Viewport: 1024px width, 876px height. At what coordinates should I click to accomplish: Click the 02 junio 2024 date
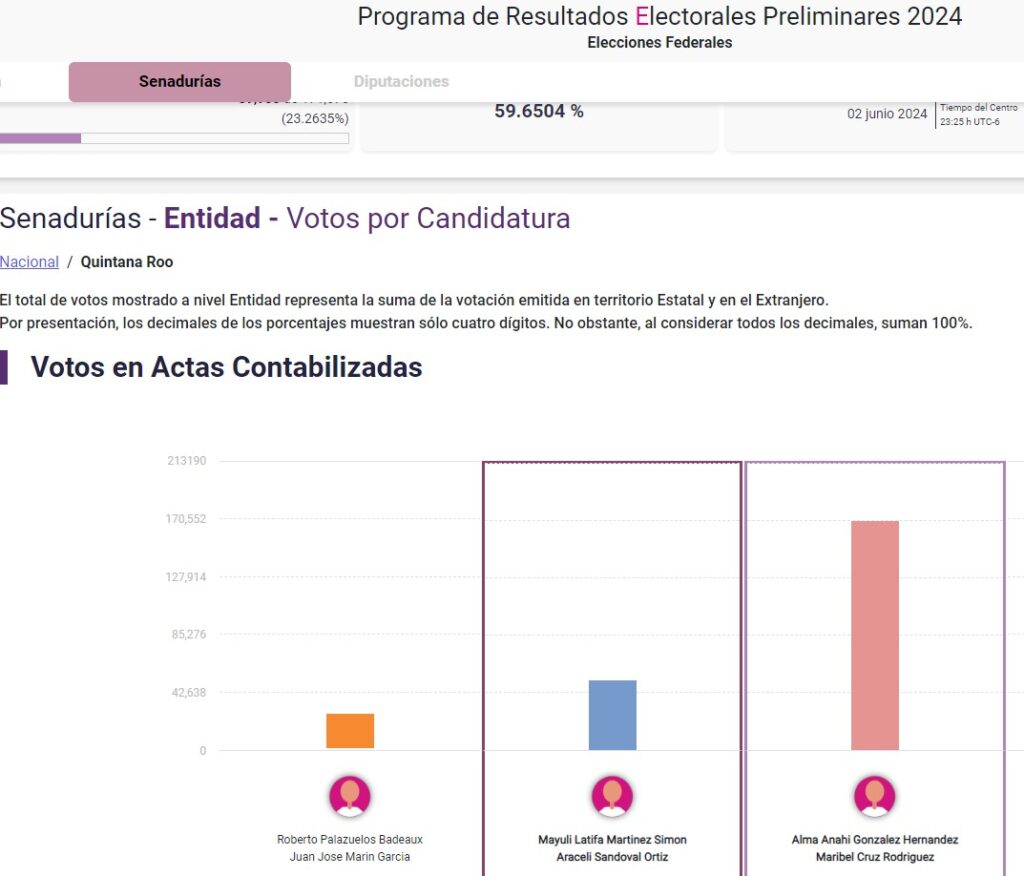point(887,114)
